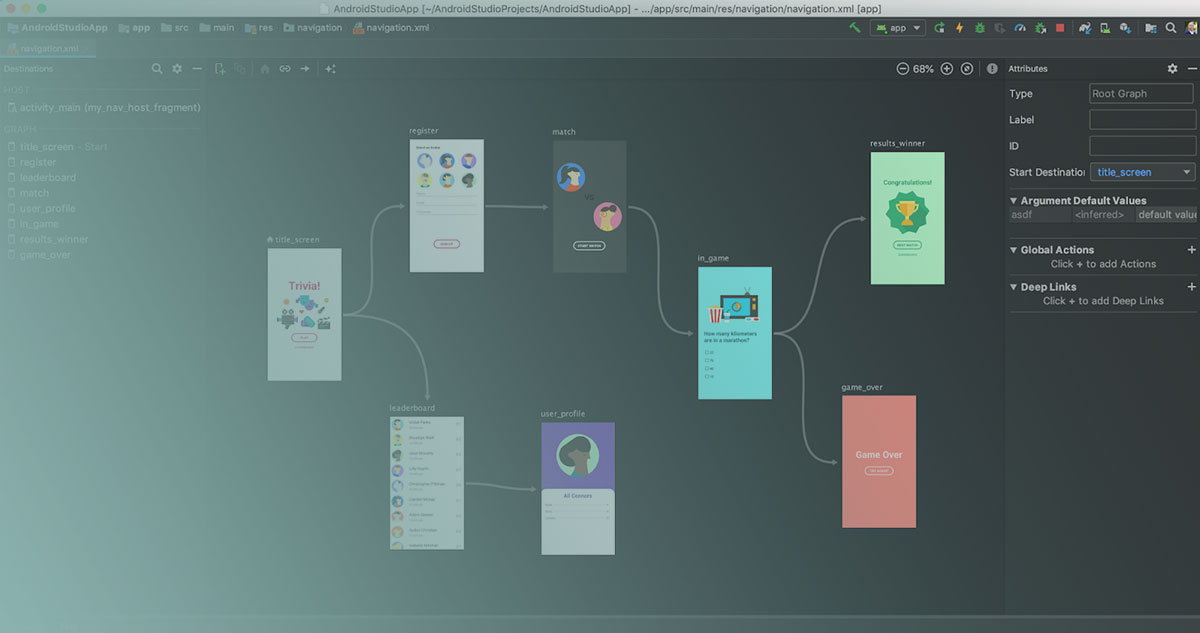The image size is (1200, 633).
Task: Click the Search Everywhere magnifier
Action: pos(1170,28)
